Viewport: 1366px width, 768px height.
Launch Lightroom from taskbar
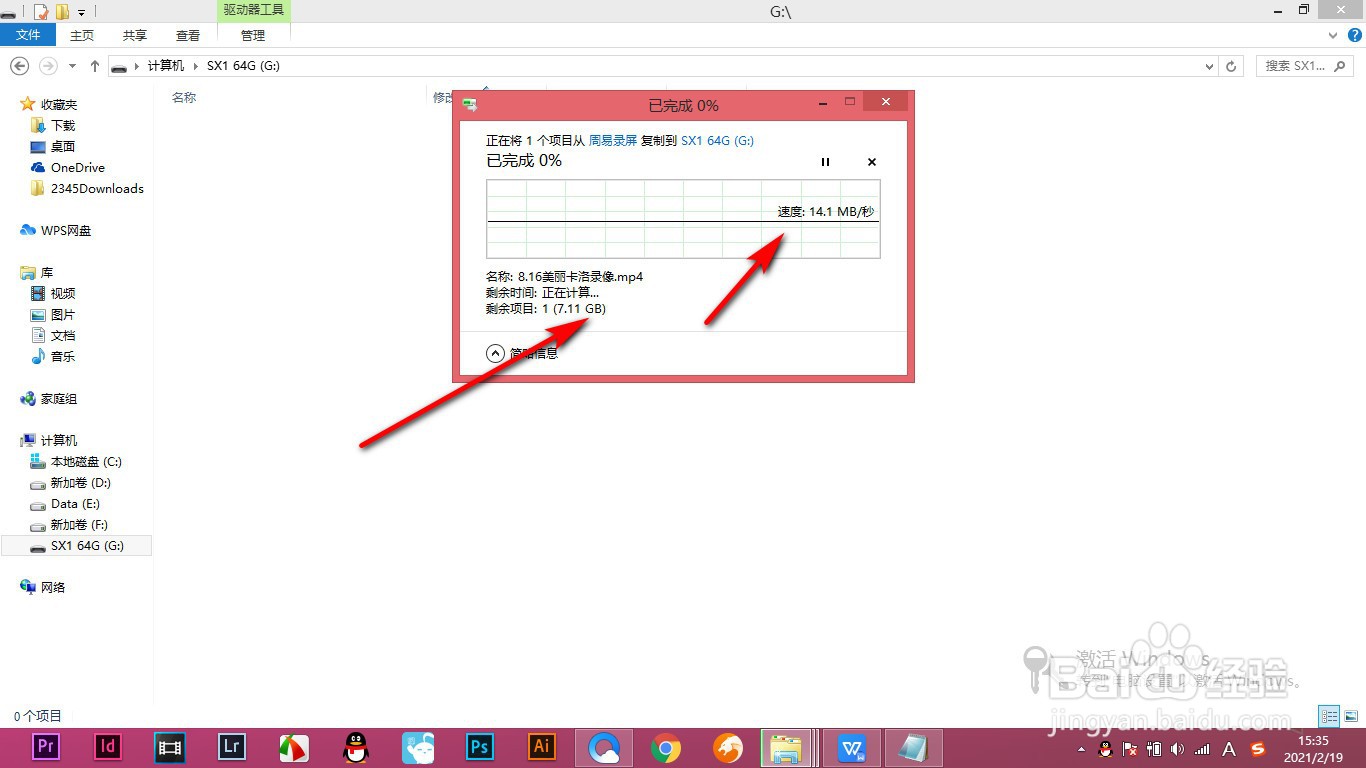(232, 746)
